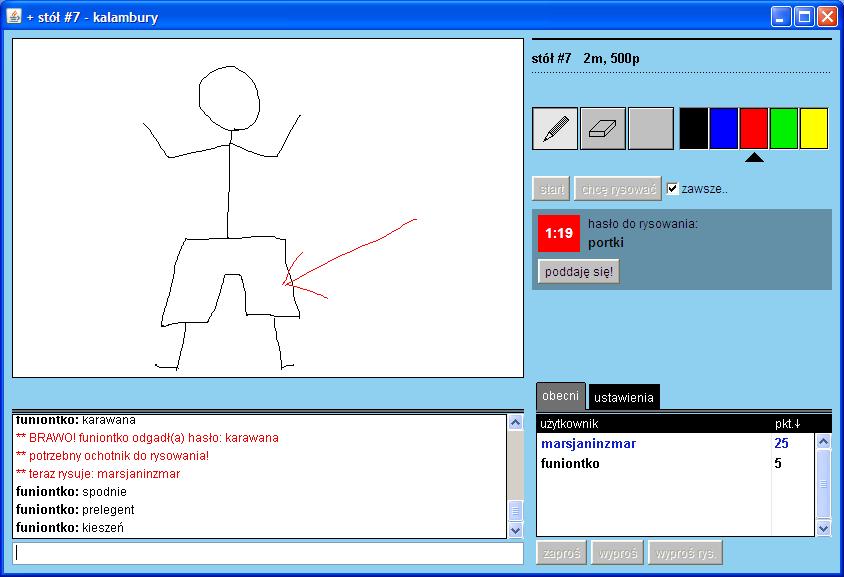Screen dimensions: 844x577
Task: Click the user list scrollbar thumb
Action: [824, 484]
